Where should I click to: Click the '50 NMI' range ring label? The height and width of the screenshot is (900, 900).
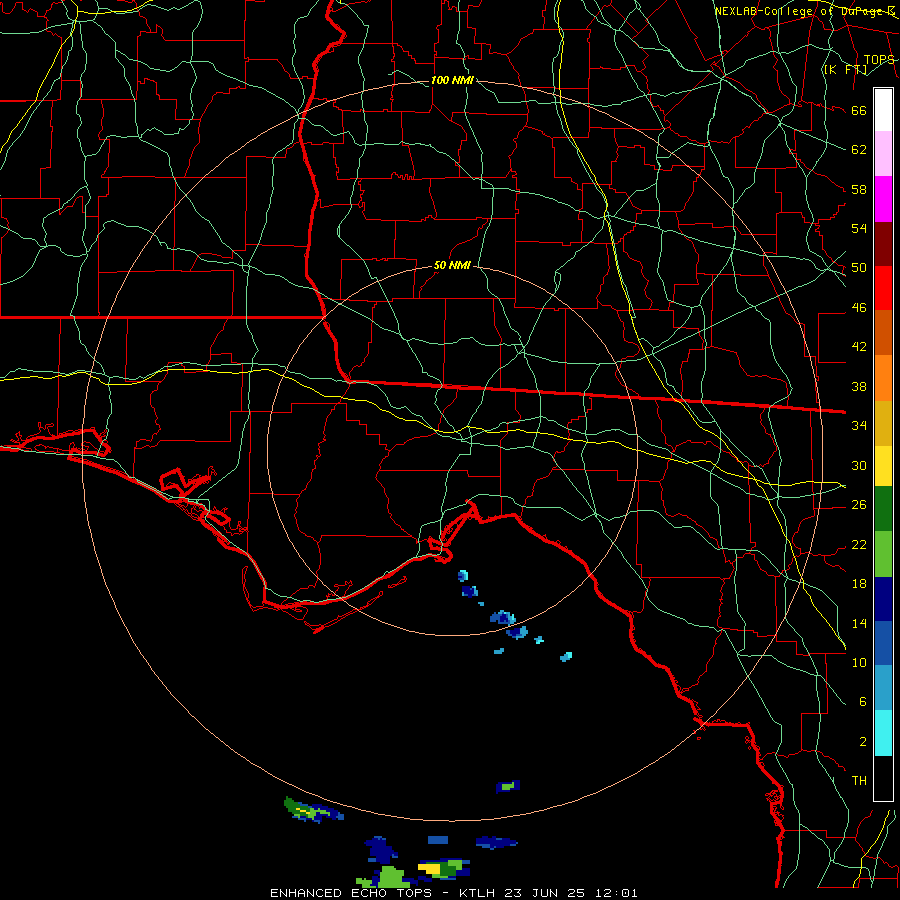point(452,265)
